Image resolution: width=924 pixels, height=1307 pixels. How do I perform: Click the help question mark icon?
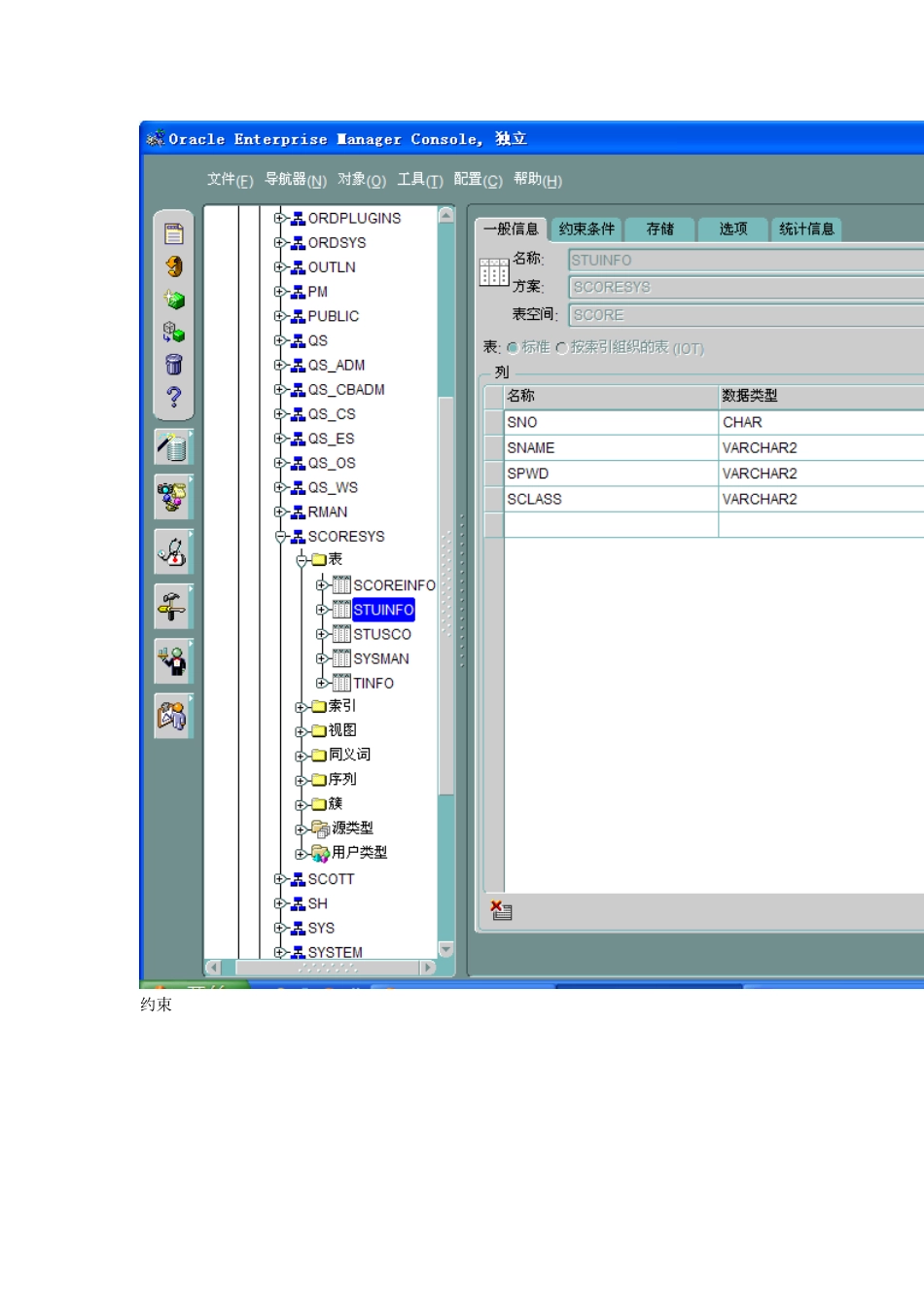tap(173, 395)
